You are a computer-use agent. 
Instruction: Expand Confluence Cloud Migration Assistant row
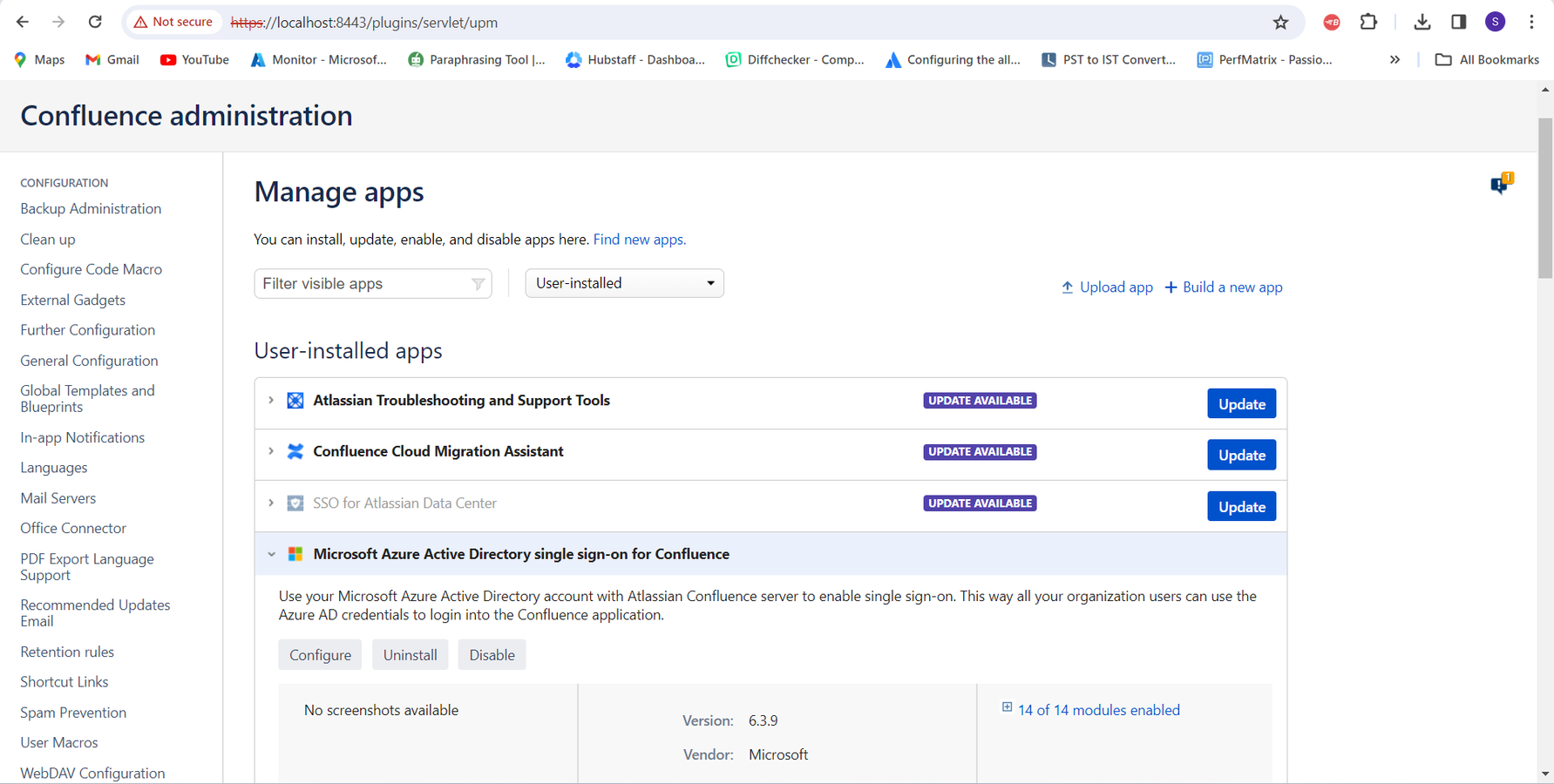(x=271, y=451)
